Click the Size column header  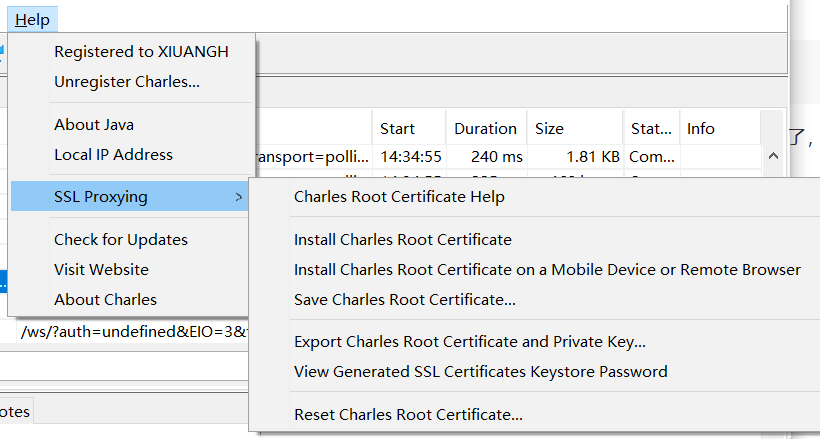tap(549, 129)
